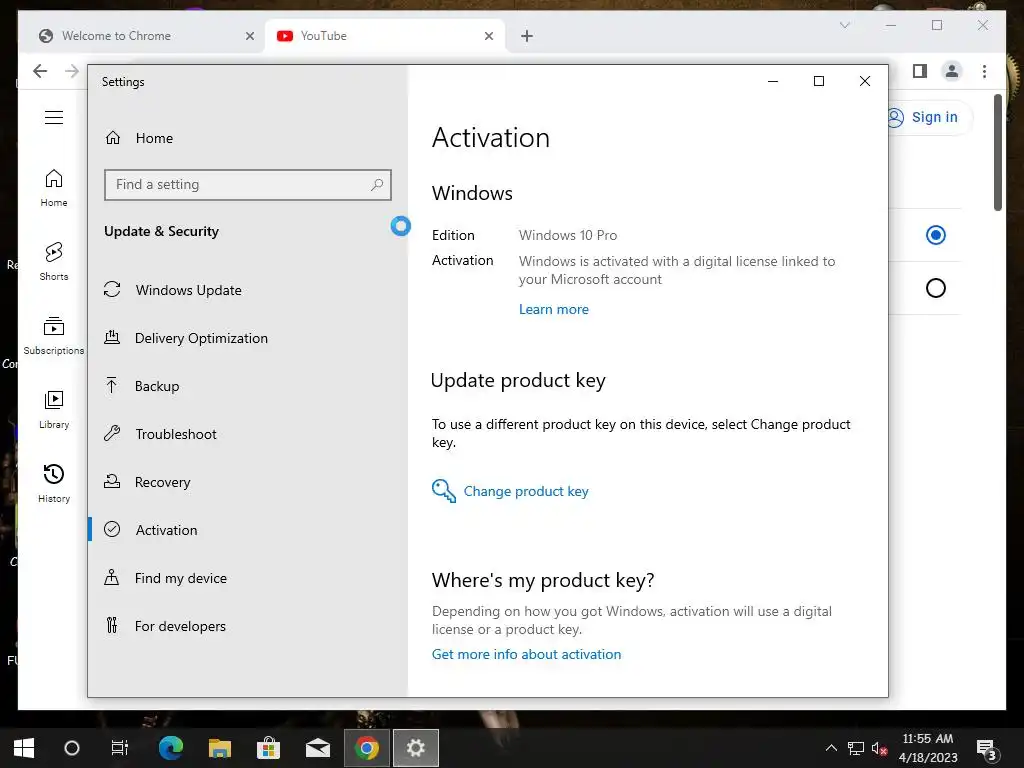Image resolution: width=1024 pixels, height=768 pixels.
Task: Click the muted volume icon in tray
Action: pyautogui.click(x=879, y=748)
